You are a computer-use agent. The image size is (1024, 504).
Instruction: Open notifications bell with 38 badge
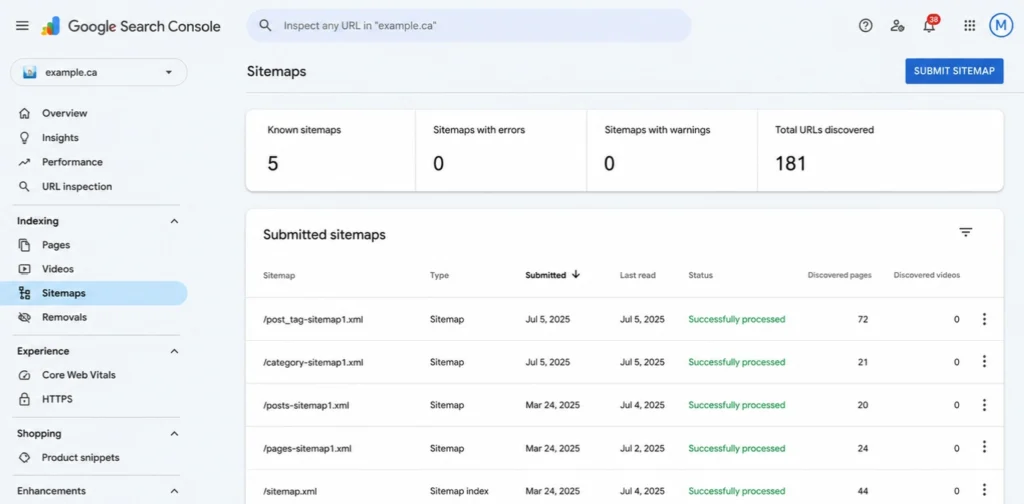point(929,25)
